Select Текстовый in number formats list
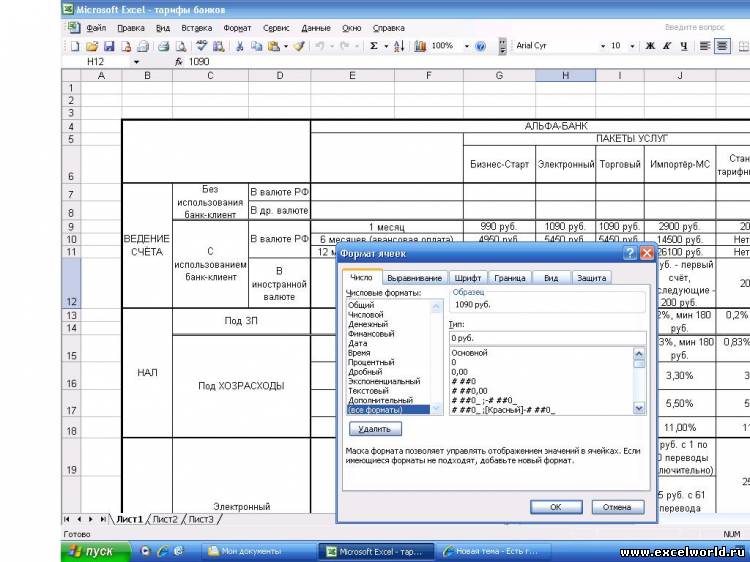The image size is (750, 562). (x=368, y=391)
